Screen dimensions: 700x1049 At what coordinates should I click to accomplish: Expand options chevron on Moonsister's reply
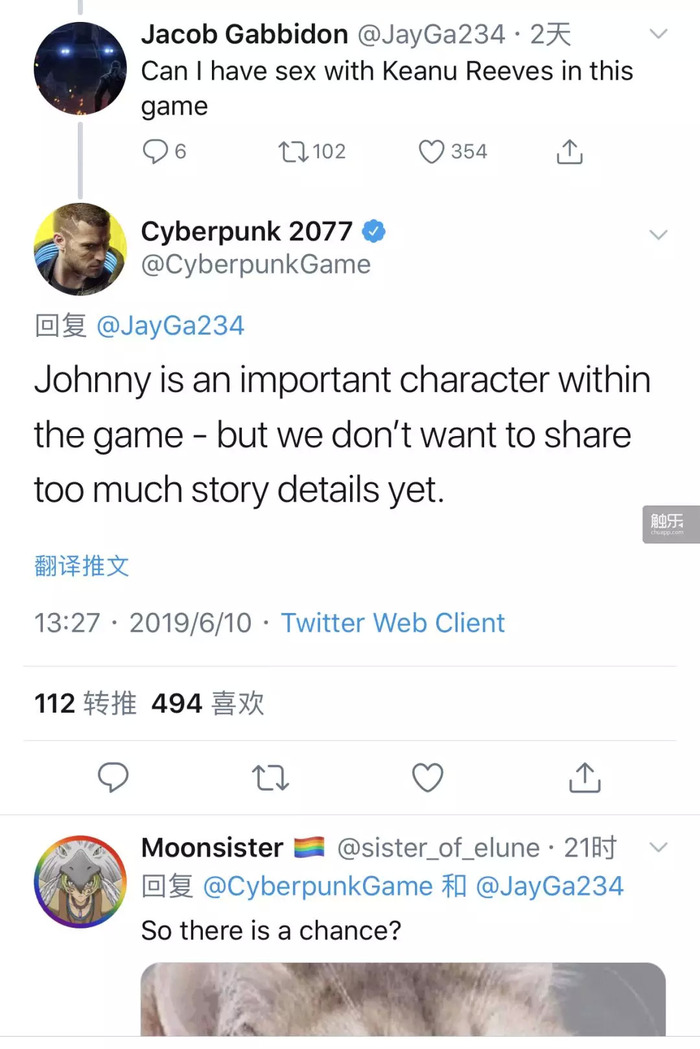[x=659, y=848]
